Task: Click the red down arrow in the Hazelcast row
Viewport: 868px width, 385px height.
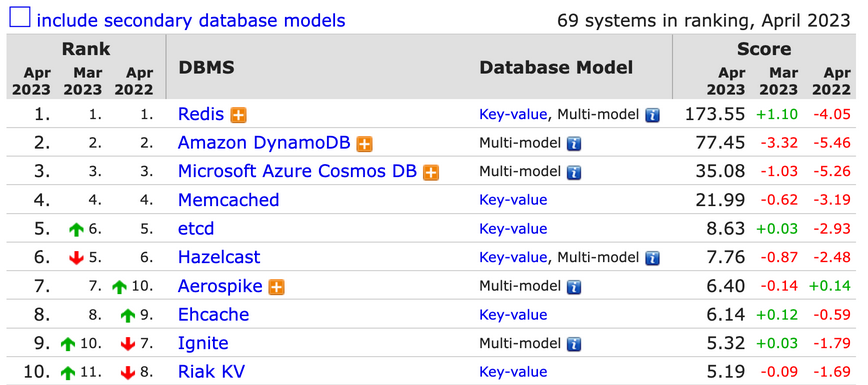Action: [76, 258]
